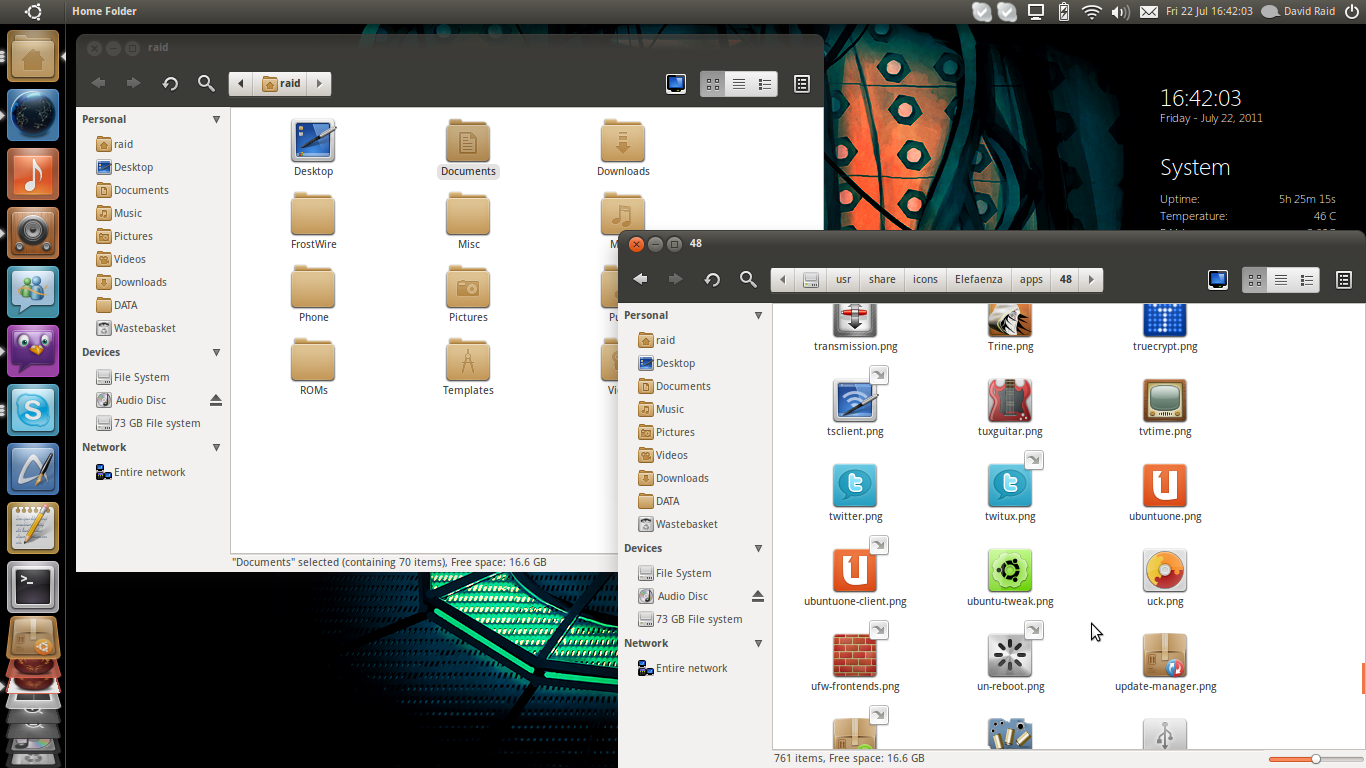Open the mail indicator in top panel

1148,12
